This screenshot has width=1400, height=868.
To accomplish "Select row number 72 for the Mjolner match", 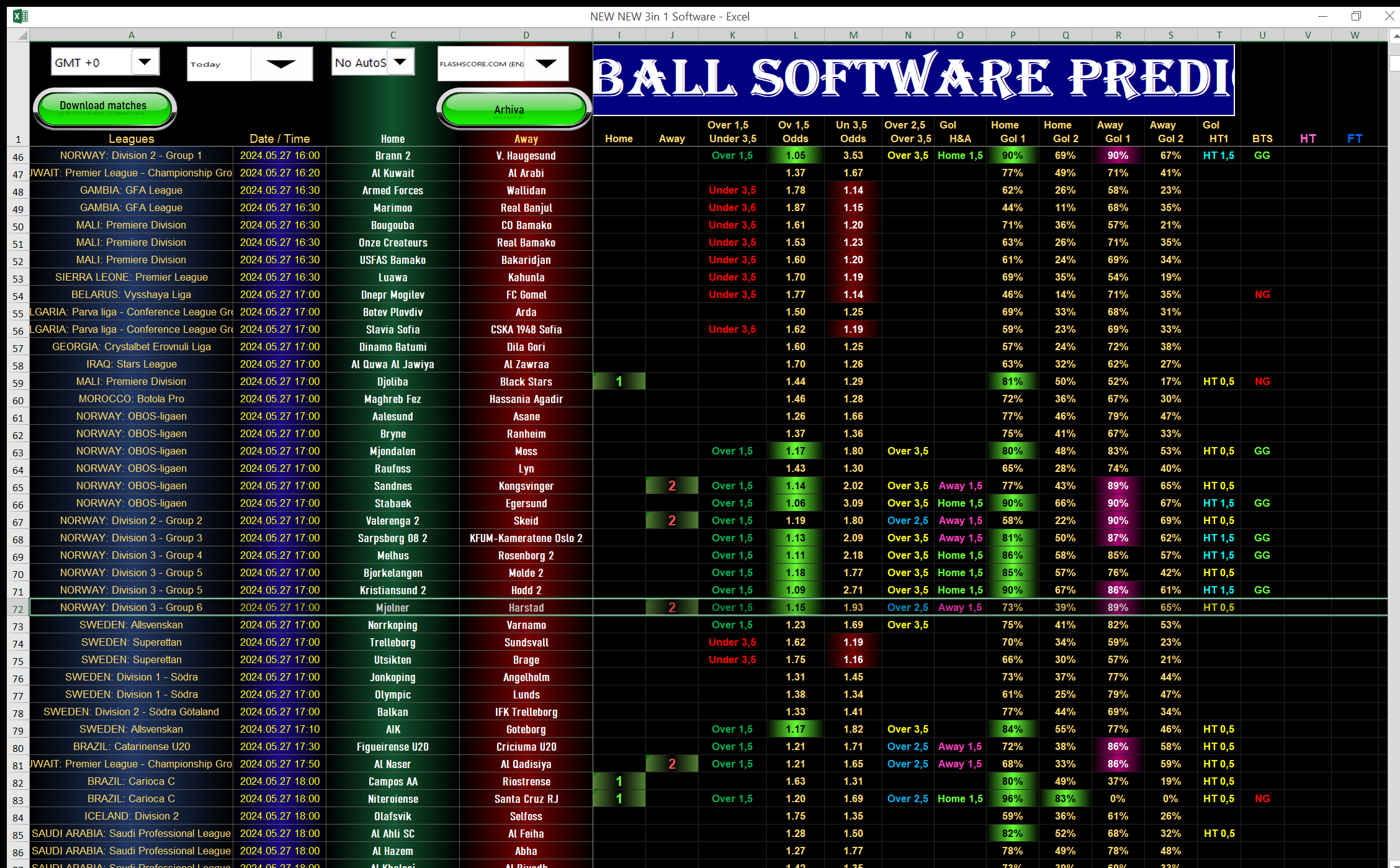I will point(18,608).
